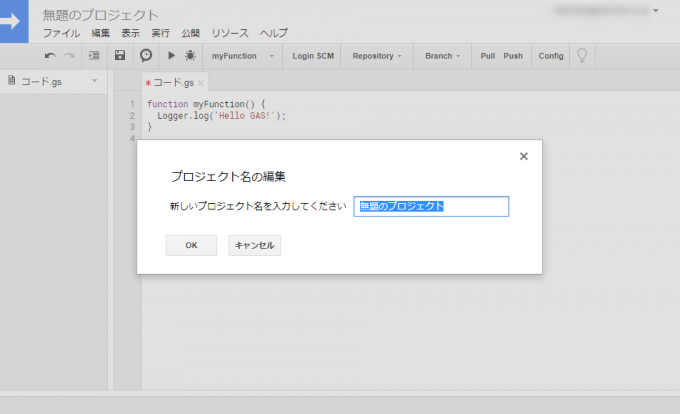Open the 表示 menu
680x414 pixels.
tap(131, 33)
